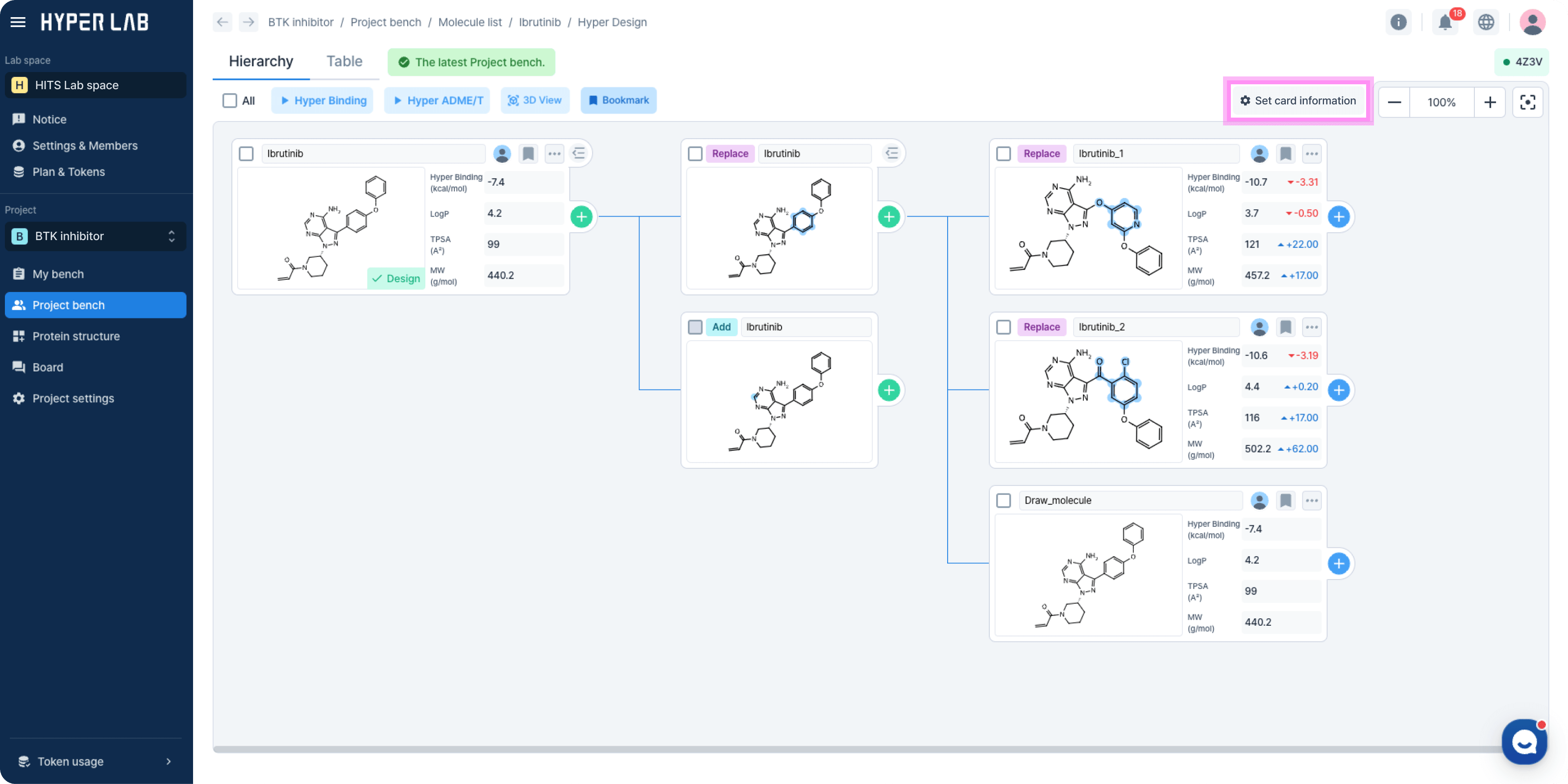Open more options on Ibrutinib_2 card
Image resolution: width=1568 pixels, height=784 pixels.
[x=1311, y=327]
